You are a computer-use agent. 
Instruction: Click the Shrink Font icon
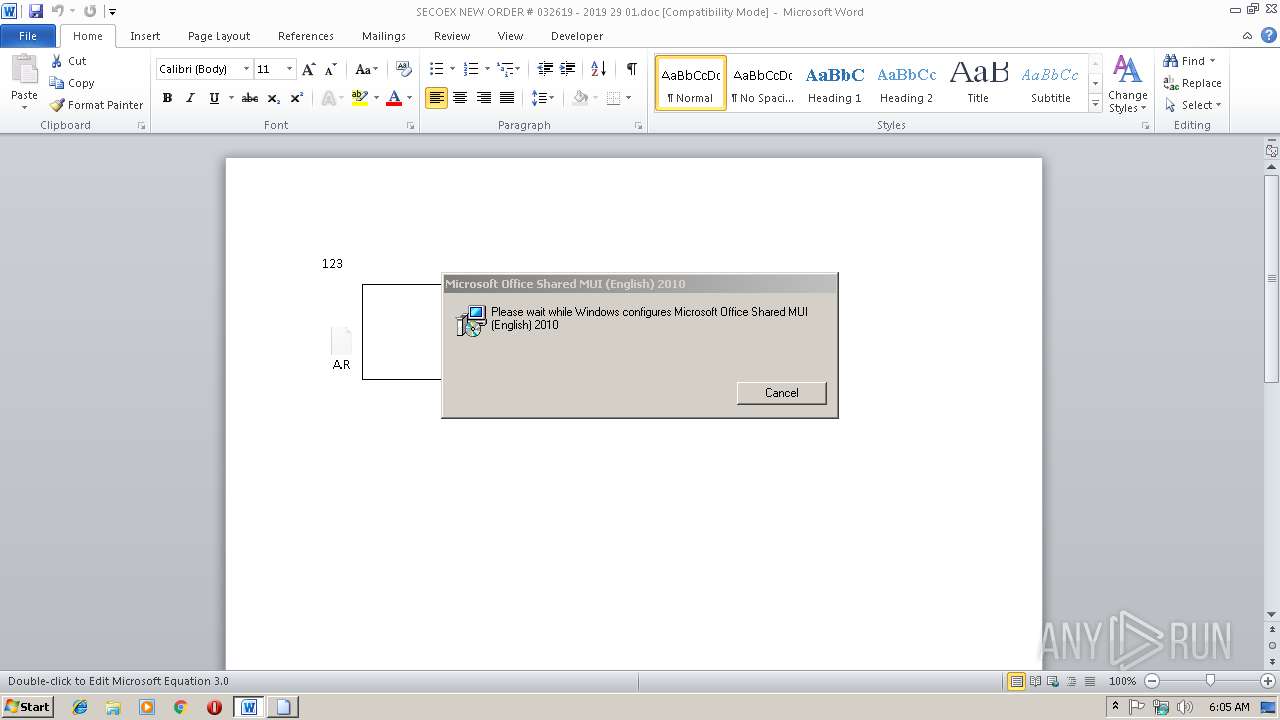[331, 69]
